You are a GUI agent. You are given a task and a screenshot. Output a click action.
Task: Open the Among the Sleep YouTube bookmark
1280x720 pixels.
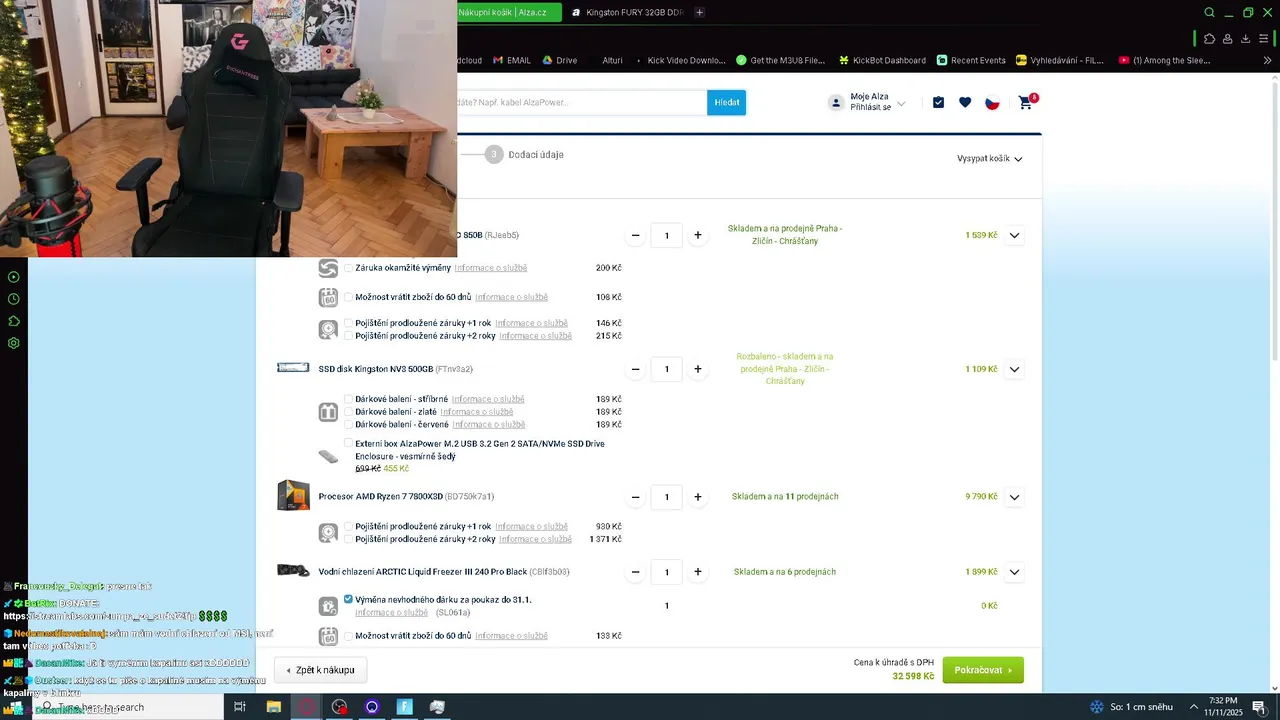pos(1165,60)
